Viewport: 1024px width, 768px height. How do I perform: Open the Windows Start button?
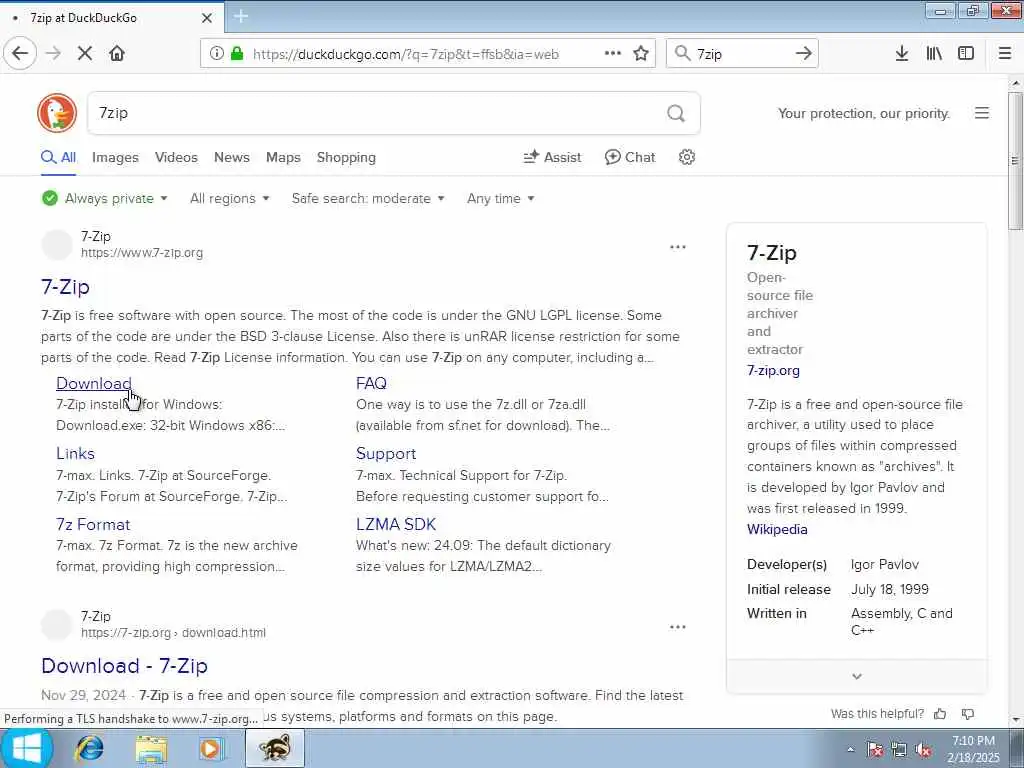26,748
